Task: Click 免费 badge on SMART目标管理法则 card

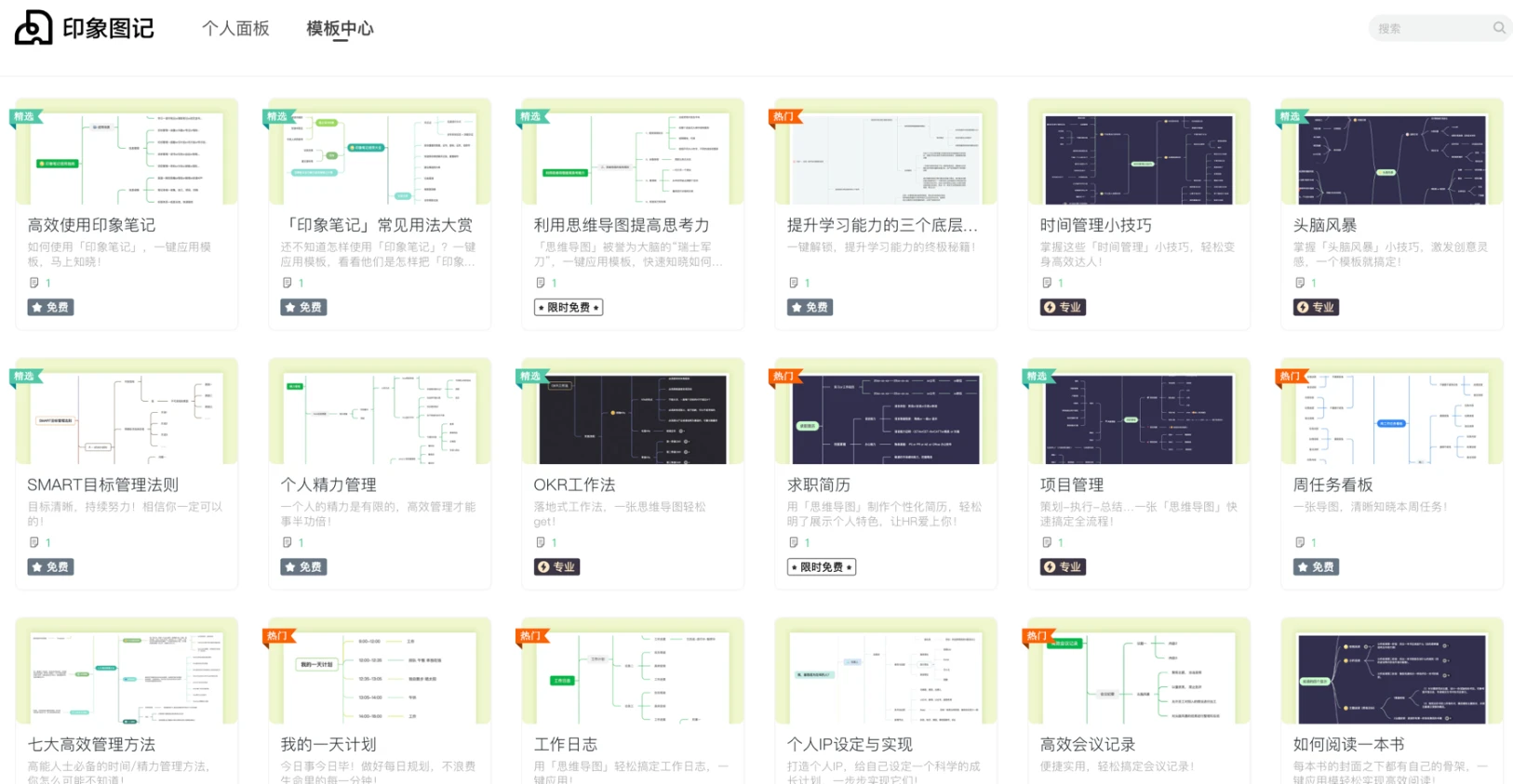Action: pos(51,566)
